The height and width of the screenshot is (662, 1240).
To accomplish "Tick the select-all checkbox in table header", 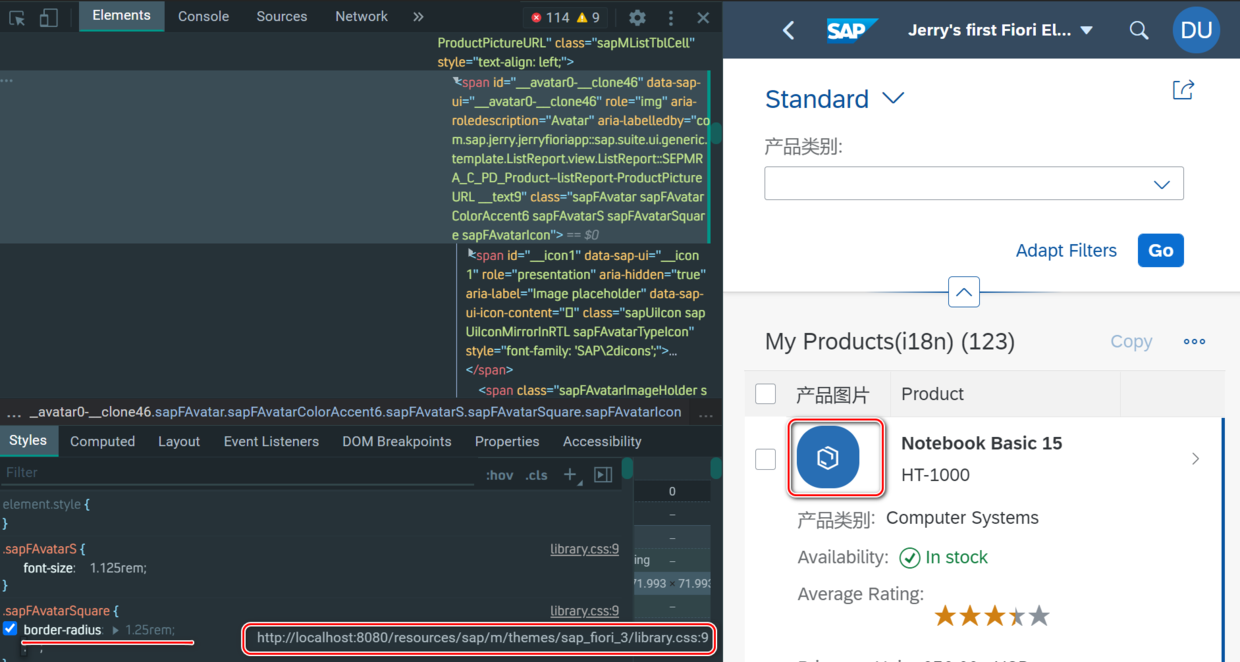I will [766, 394].
